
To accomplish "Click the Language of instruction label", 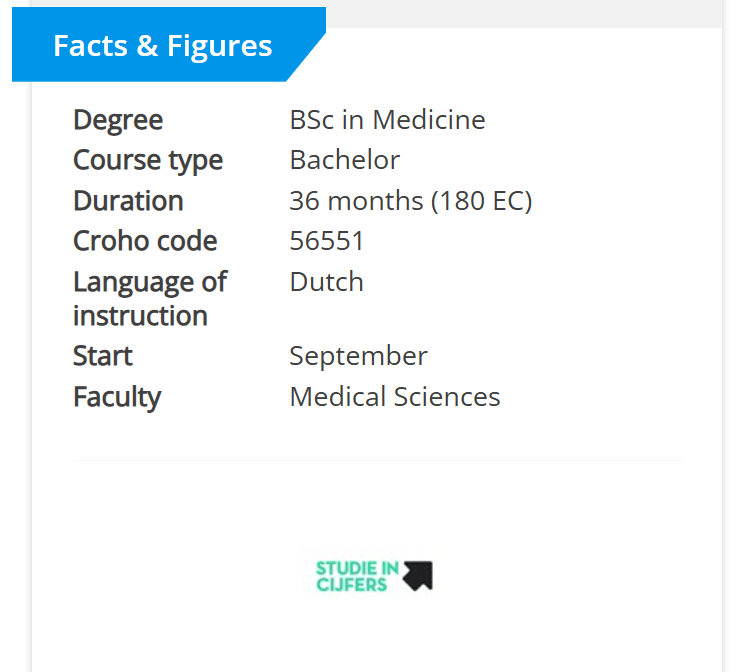I will [150, 299].
